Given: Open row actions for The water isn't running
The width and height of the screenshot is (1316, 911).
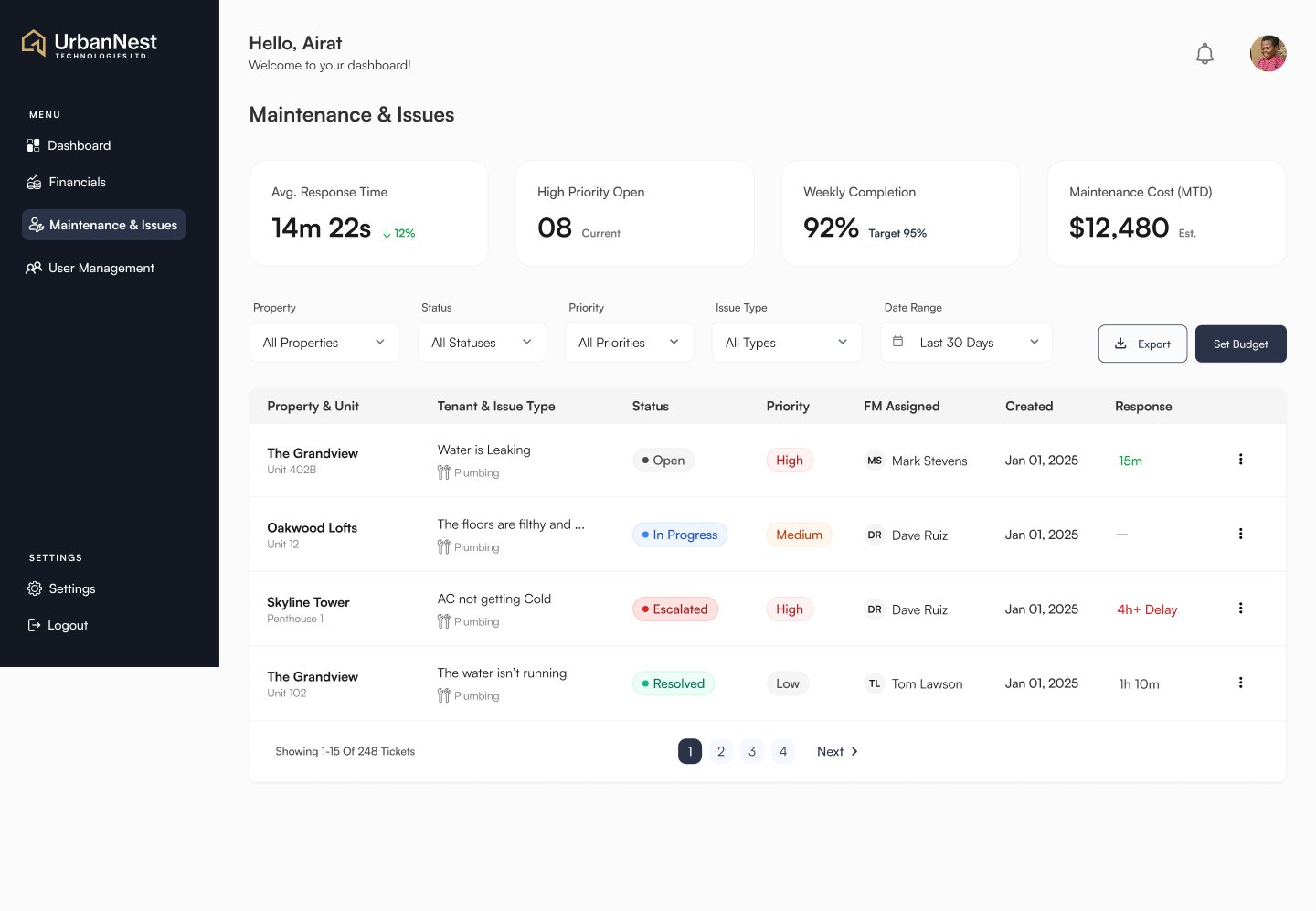Looking at the screenshot, I should pyautogui.click(x=1240, y=683).
